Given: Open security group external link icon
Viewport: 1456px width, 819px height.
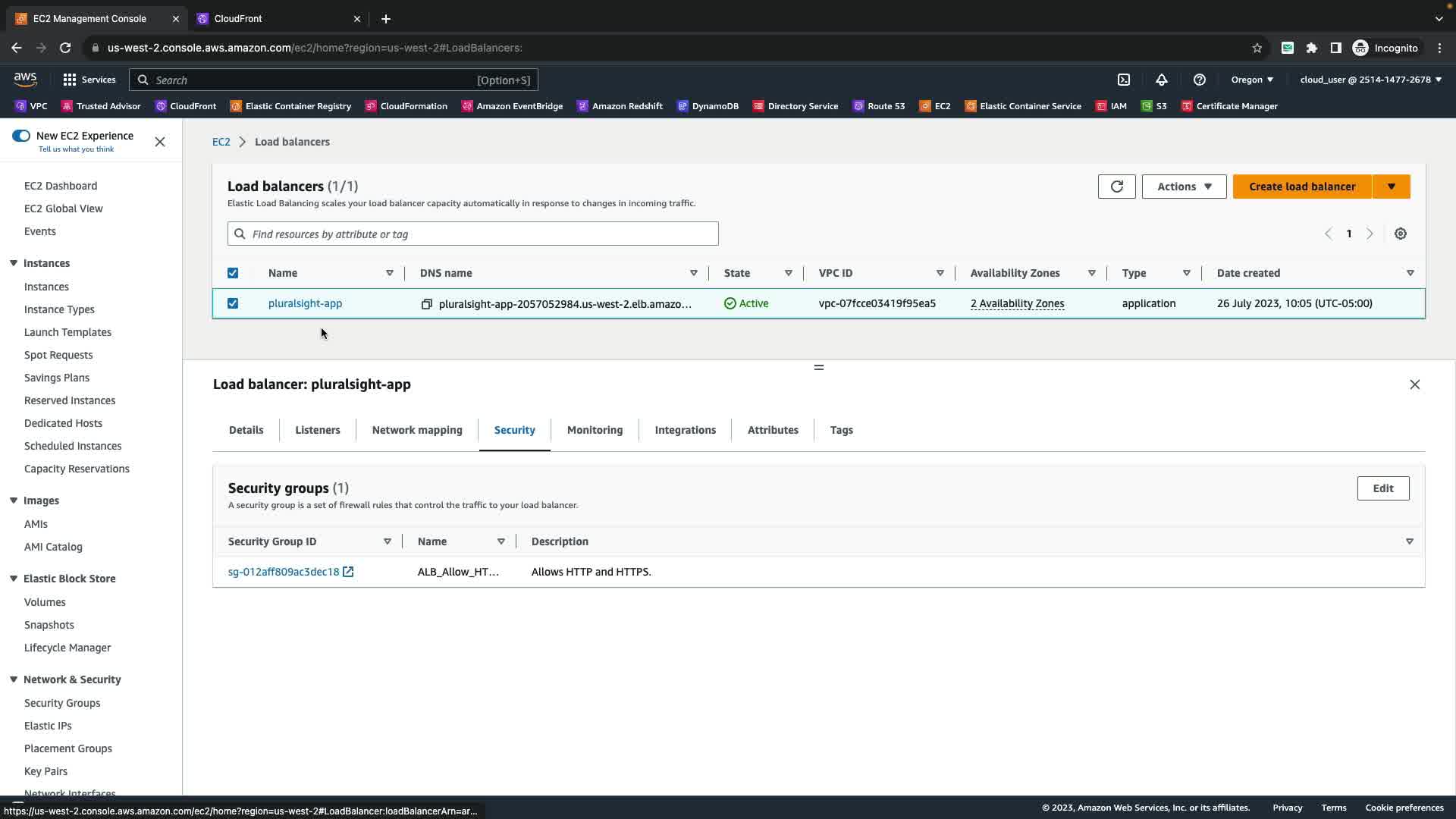Looking at the screenshot, I should 348,572.
